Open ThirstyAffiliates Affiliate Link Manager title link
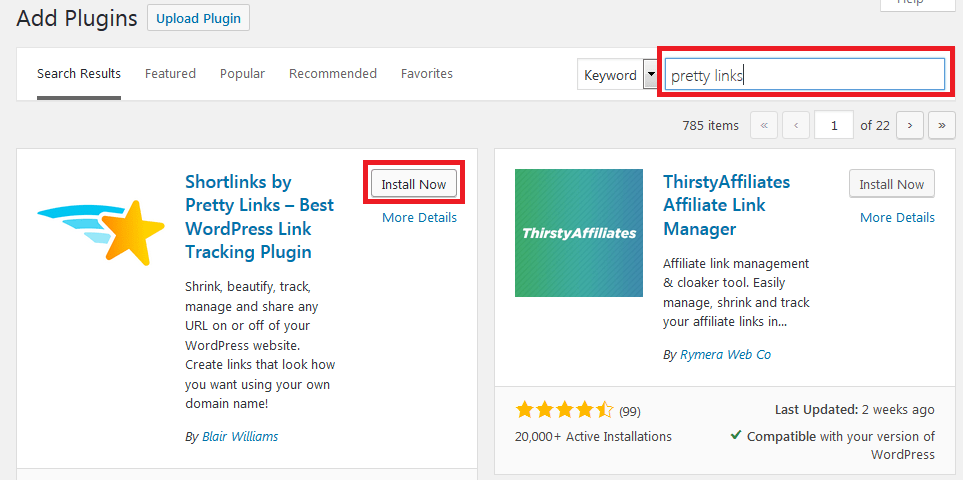This screenshot has height=480, width=963. coord(727,205)
